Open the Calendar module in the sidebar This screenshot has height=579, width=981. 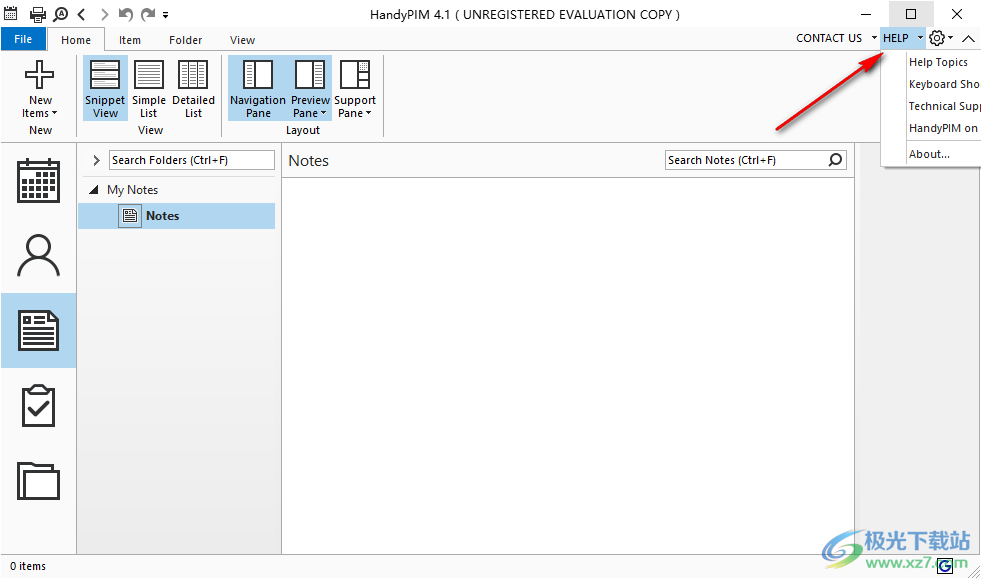tap(38, 180)
